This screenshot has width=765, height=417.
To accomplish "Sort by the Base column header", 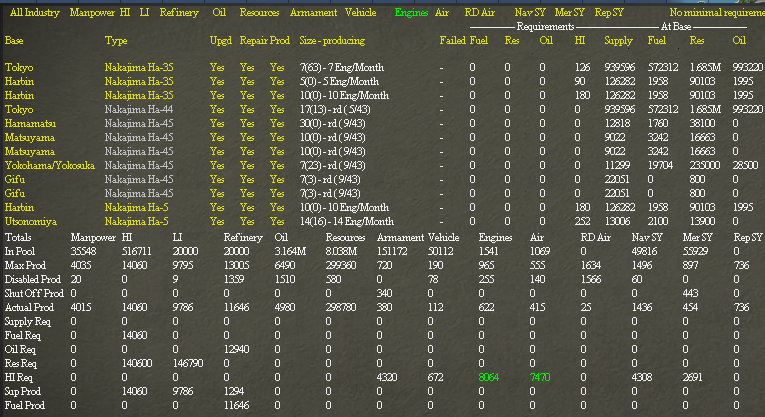I will click(x=14, y=40).
